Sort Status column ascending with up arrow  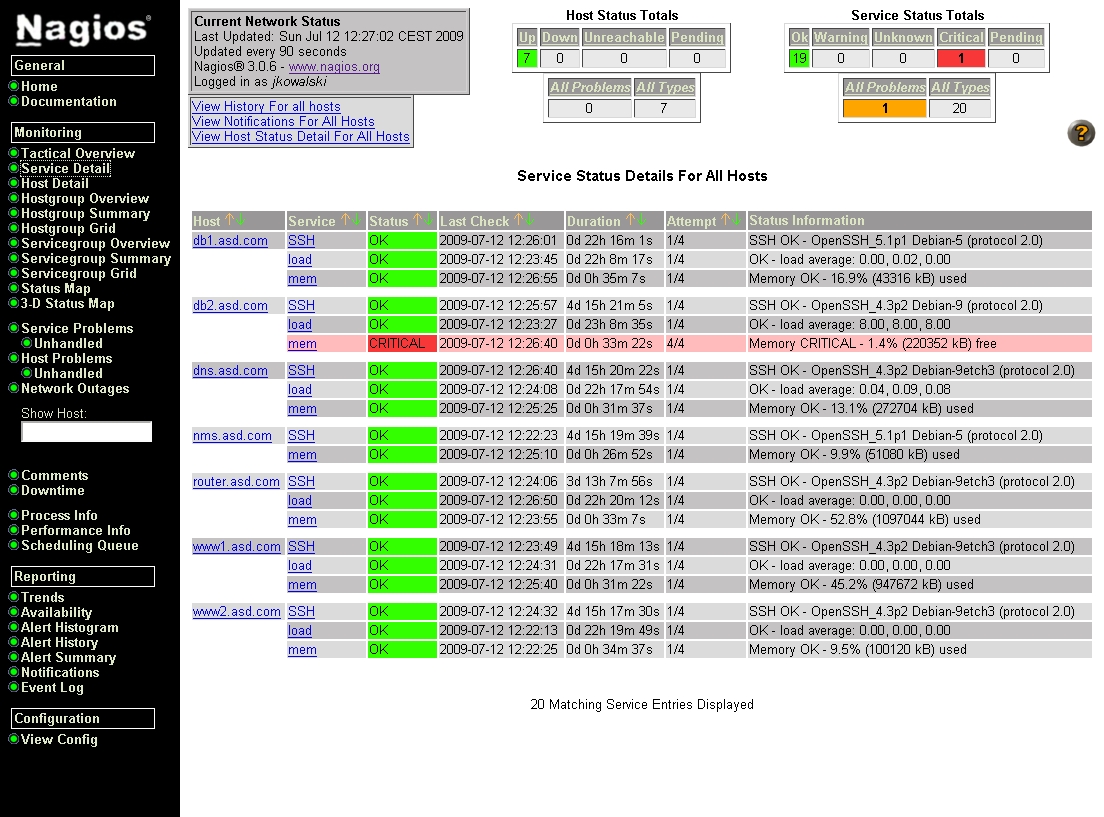click(x=417, y=220)
